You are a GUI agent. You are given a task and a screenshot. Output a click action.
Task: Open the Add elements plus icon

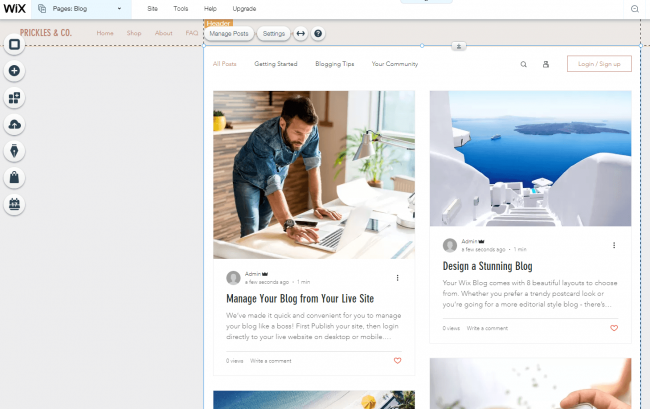[15, 71]
